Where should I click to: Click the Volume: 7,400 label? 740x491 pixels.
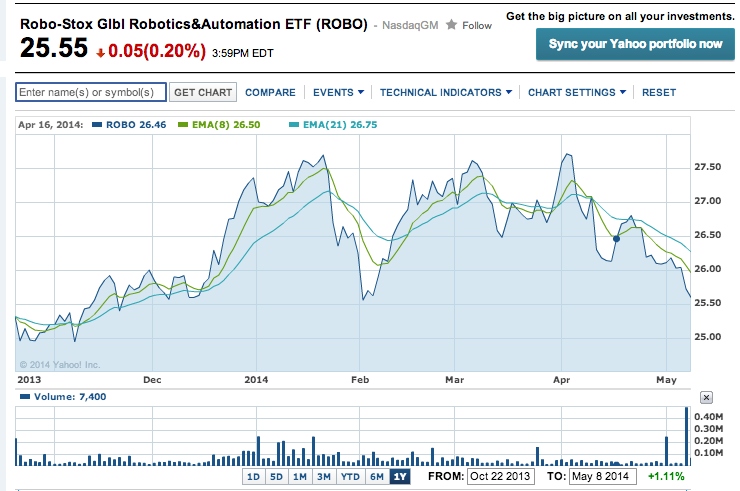70,397
